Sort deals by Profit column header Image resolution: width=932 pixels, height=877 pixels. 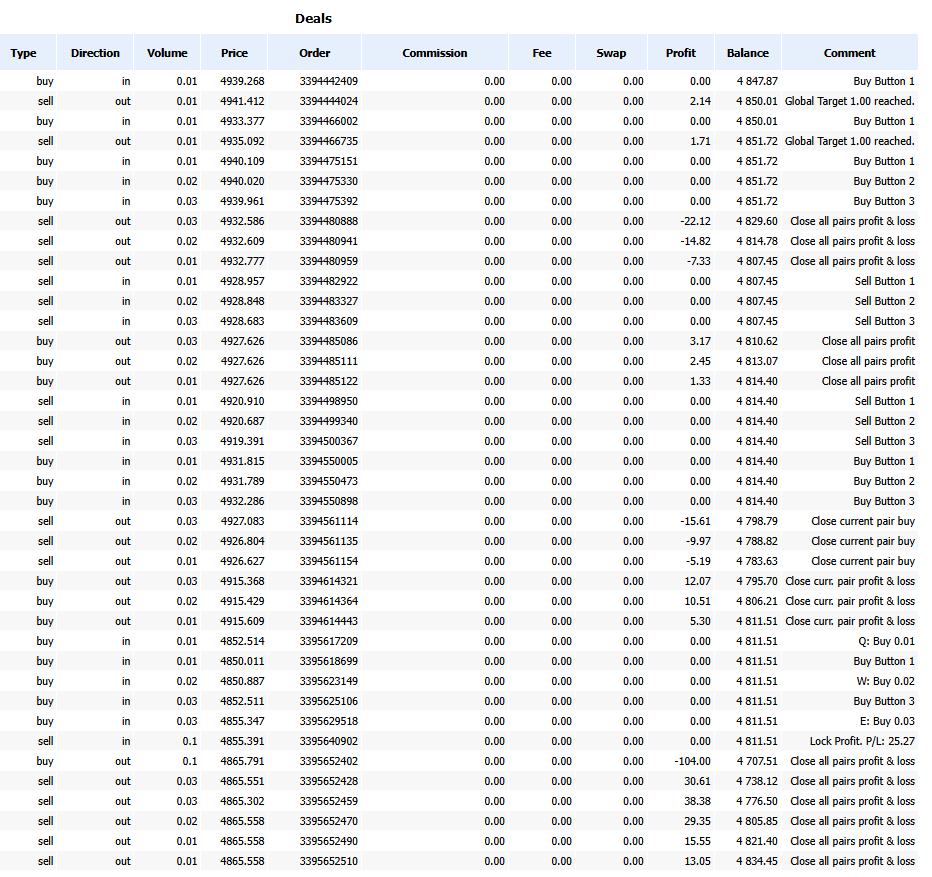(681, 53)
